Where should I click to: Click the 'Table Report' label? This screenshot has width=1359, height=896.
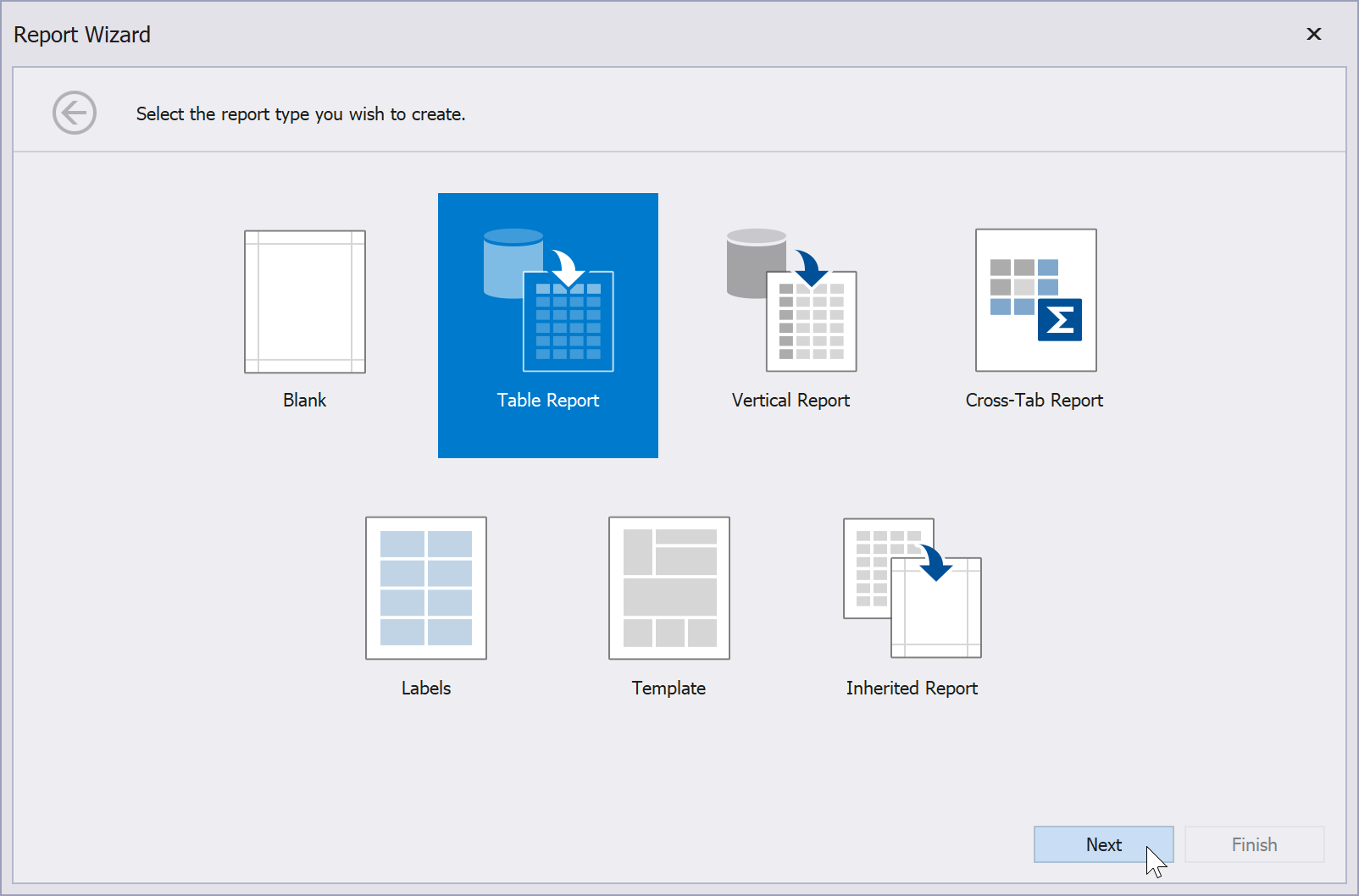548,401
